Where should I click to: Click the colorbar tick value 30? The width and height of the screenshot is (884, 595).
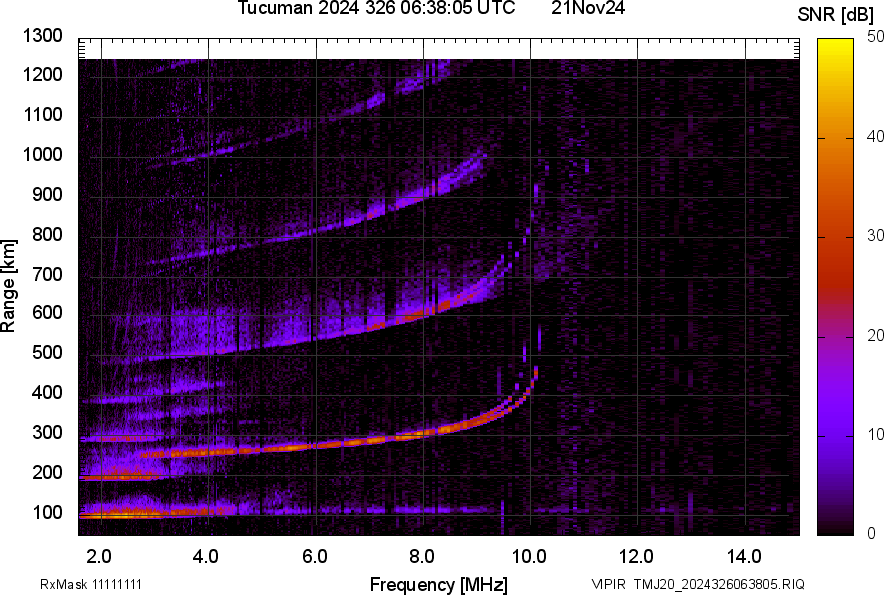coord(876,236)
